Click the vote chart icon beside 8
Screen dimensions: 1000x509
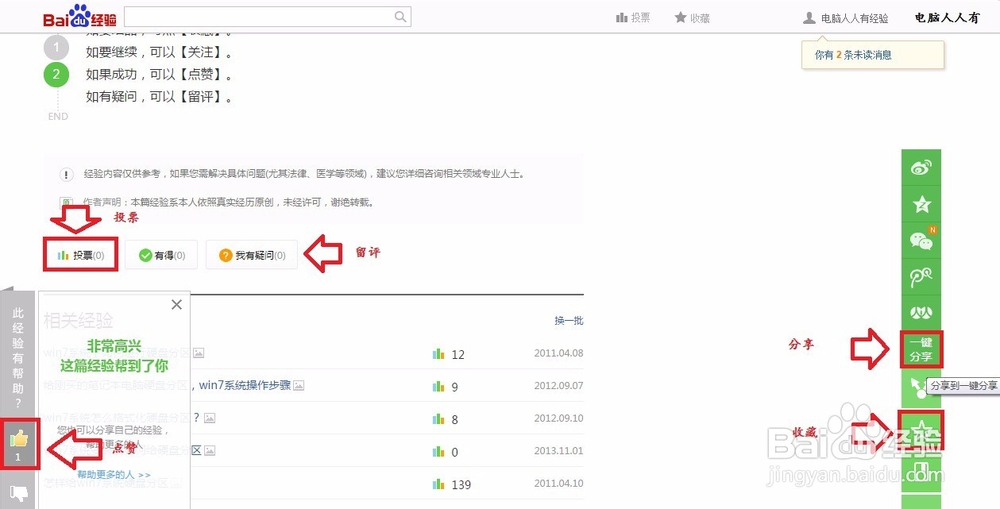click(438, 419)
